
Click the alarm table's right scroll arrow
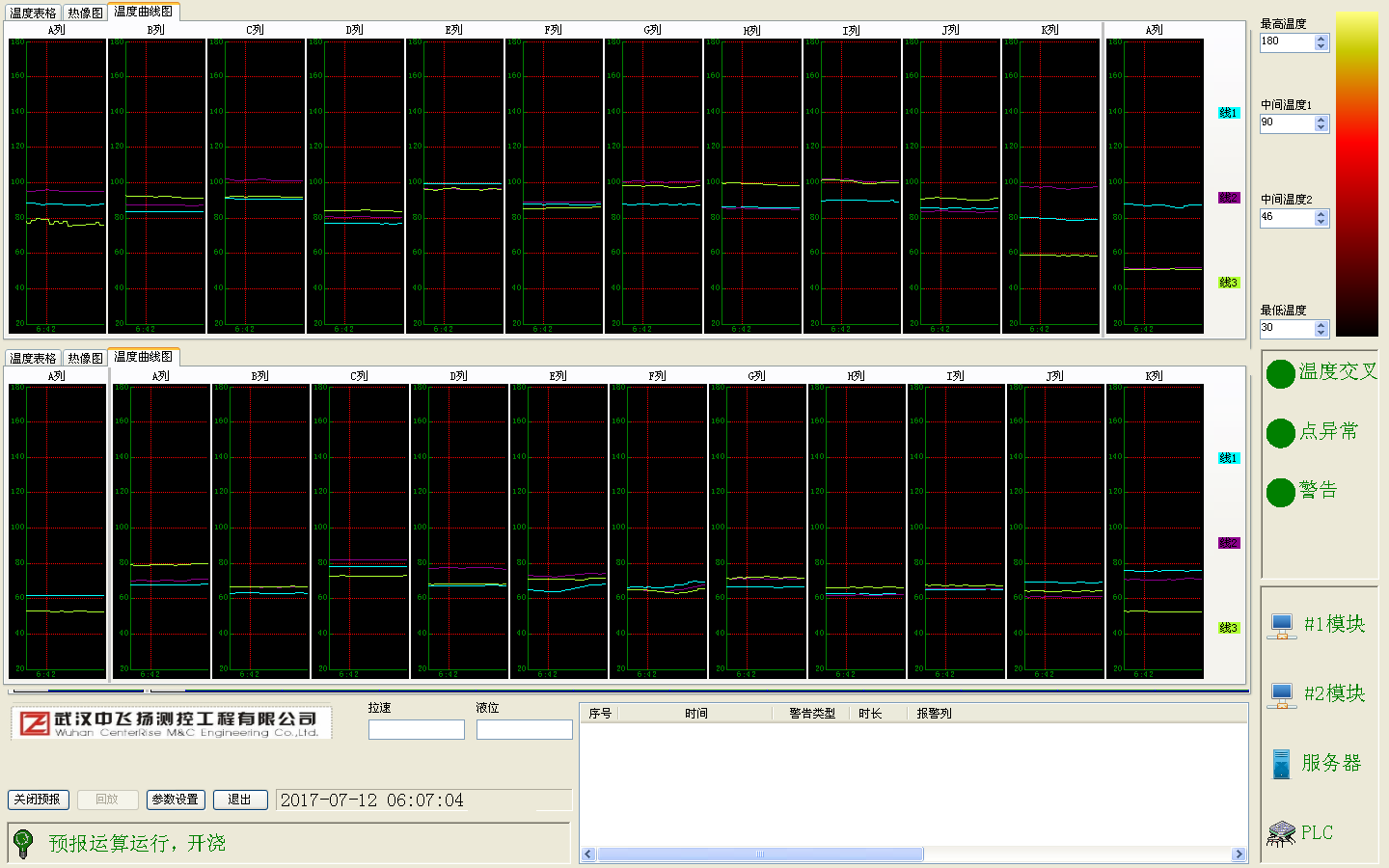(x=1239, y=854)
